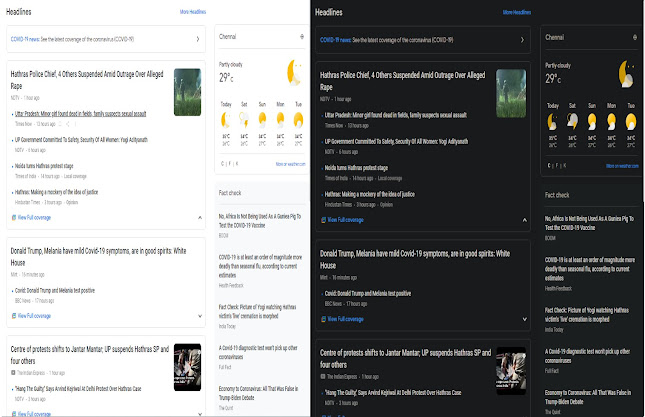Open More Headlines link in dark panel
The image size is (645, 417).
[517, 12]
